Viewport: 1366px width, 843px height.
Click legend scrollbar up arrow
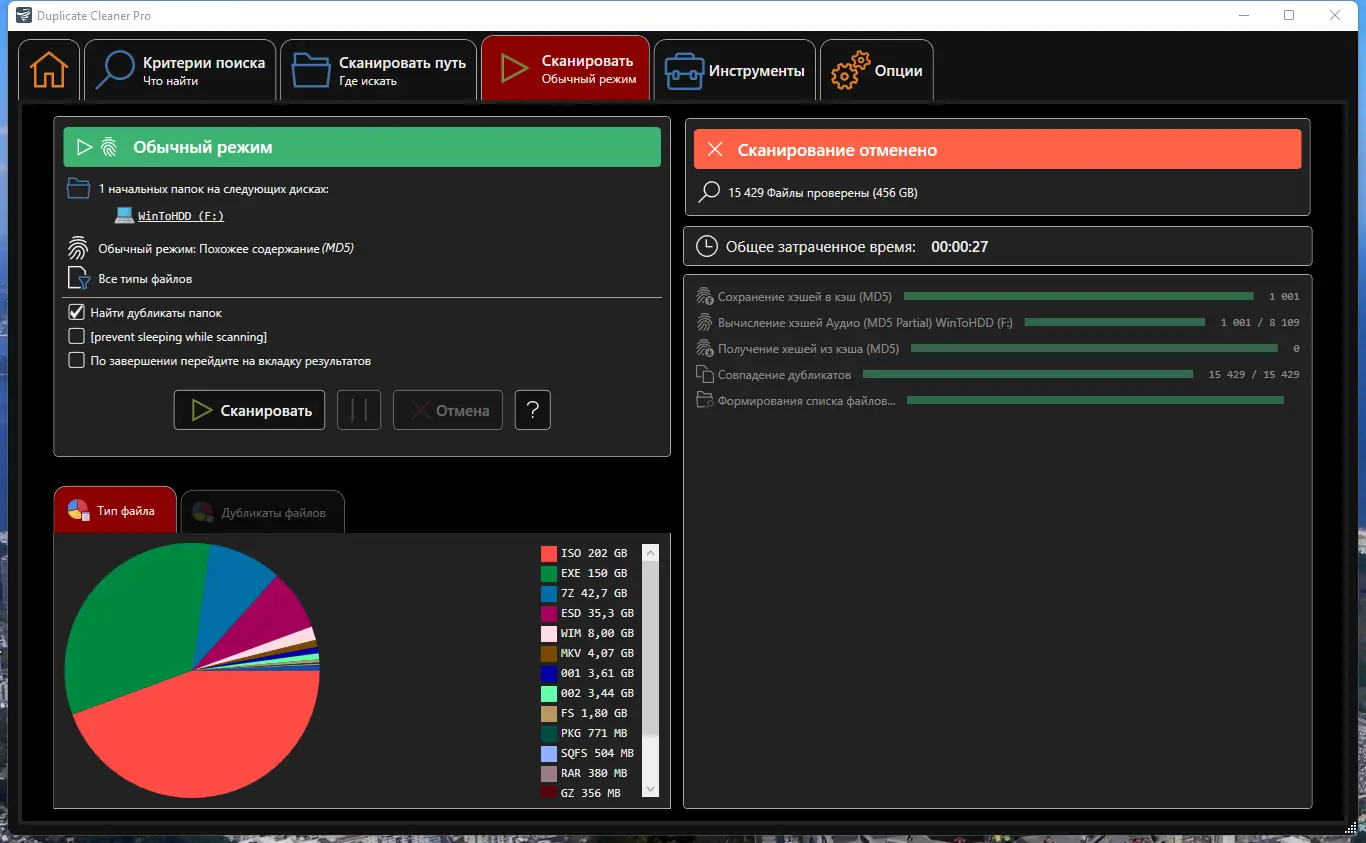651,552
